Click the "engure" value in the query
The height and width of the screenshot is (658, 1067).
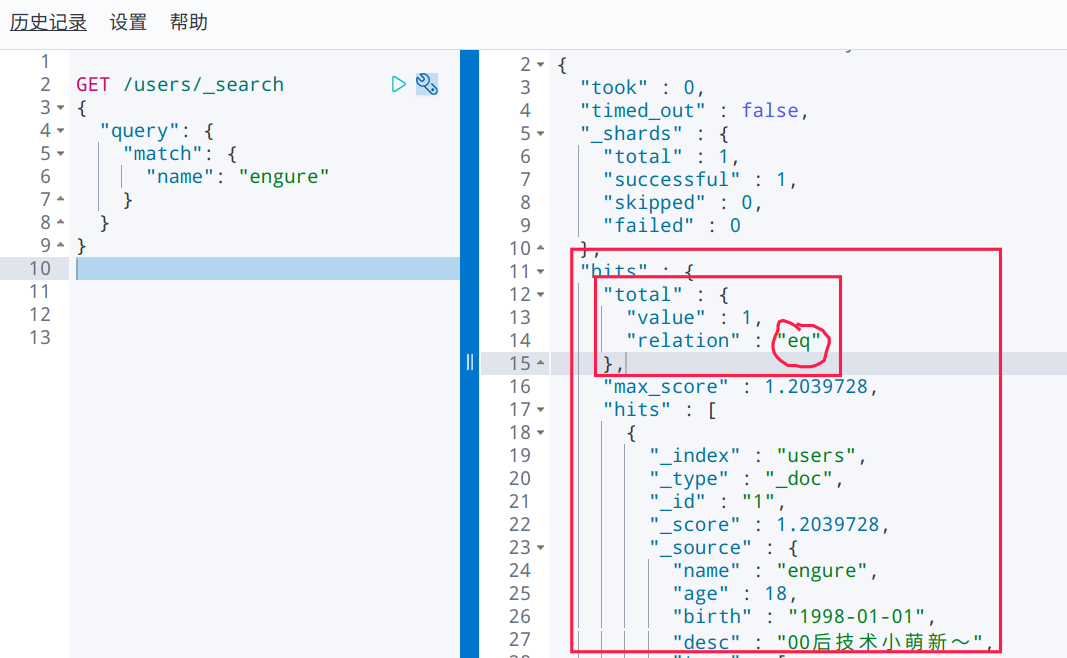pos(284,177)
